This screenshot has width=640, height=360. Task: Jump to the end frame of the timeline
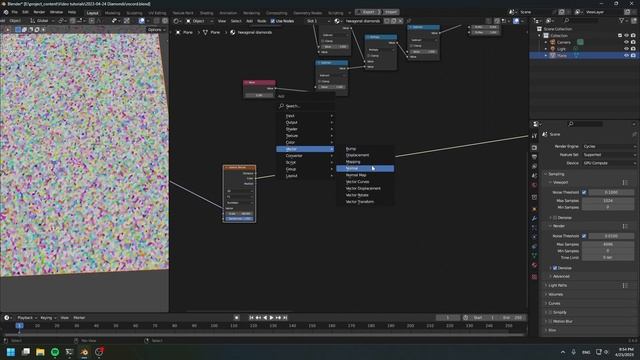click(285, 318)
